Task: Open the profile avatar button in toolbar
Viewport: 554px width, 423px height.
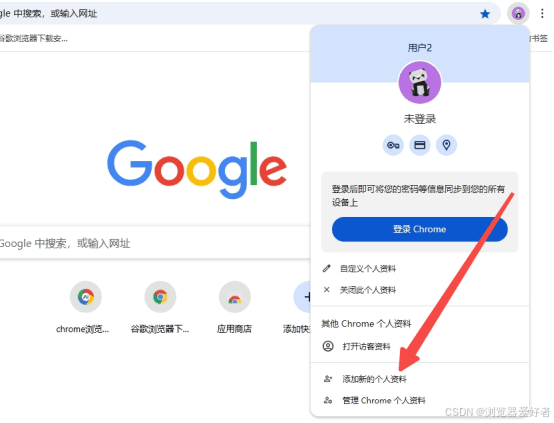Action: coord(518,13)
